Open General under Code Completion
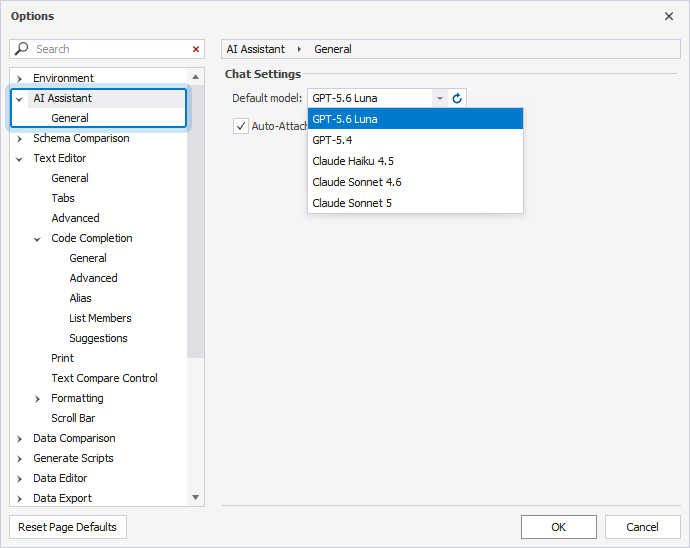This screenshot has height=548, width=690. [88, 258]
